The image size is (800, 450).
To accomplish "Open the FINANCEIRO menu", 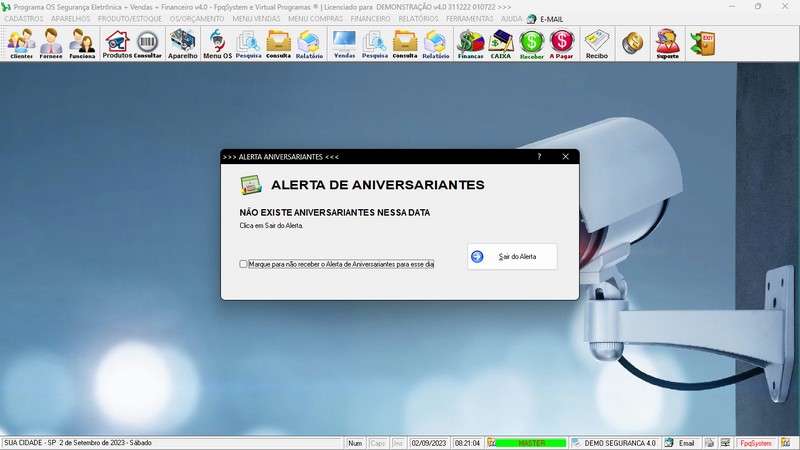I will tap(370, 19).
